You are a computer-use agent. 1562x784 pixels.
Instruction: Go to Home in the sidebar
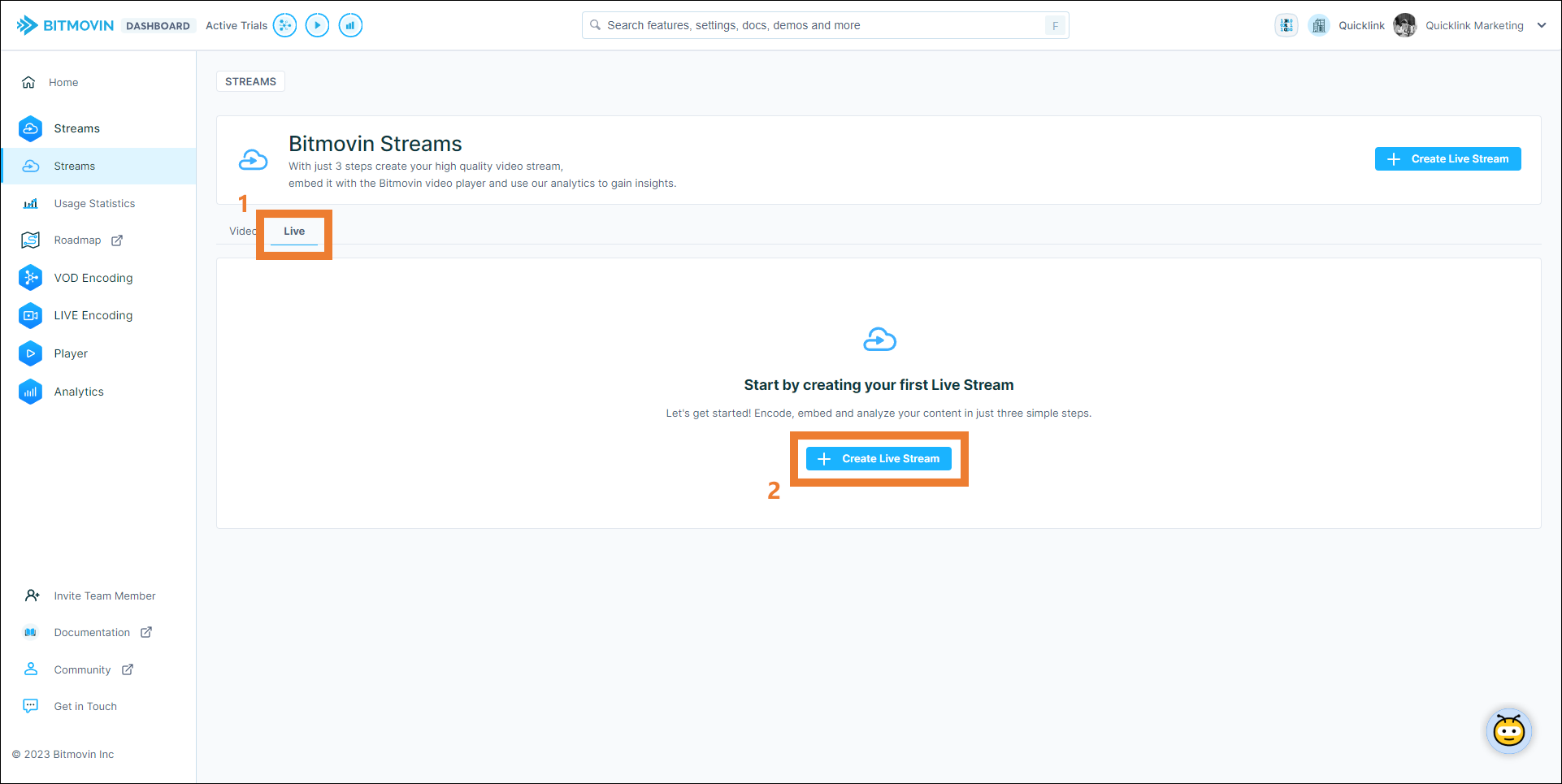63,82
